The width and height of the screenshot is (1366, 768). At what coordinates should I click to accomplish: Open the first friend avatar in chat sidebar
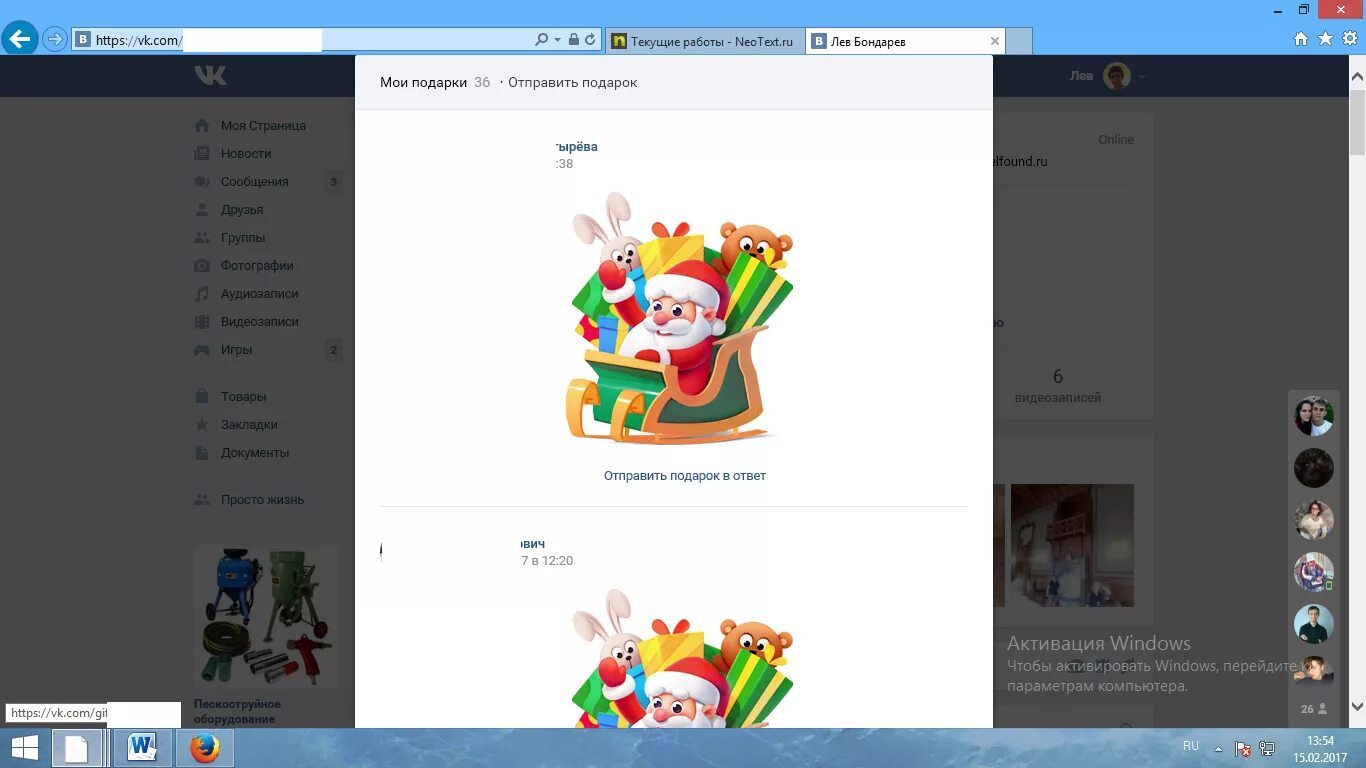pos(1314,416)
